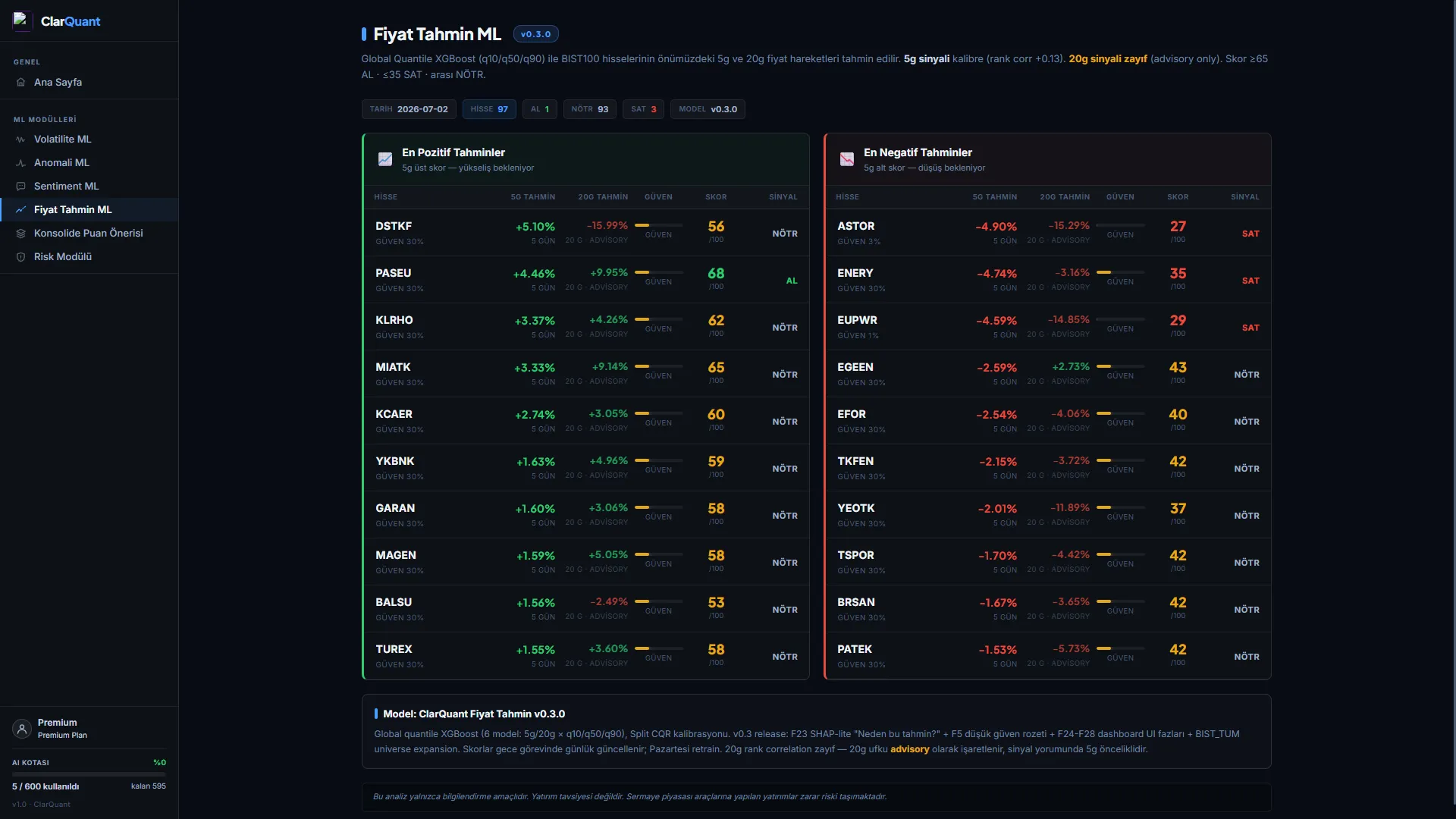Click the v0.3.0 version badge beside title

tap(536, 34)
